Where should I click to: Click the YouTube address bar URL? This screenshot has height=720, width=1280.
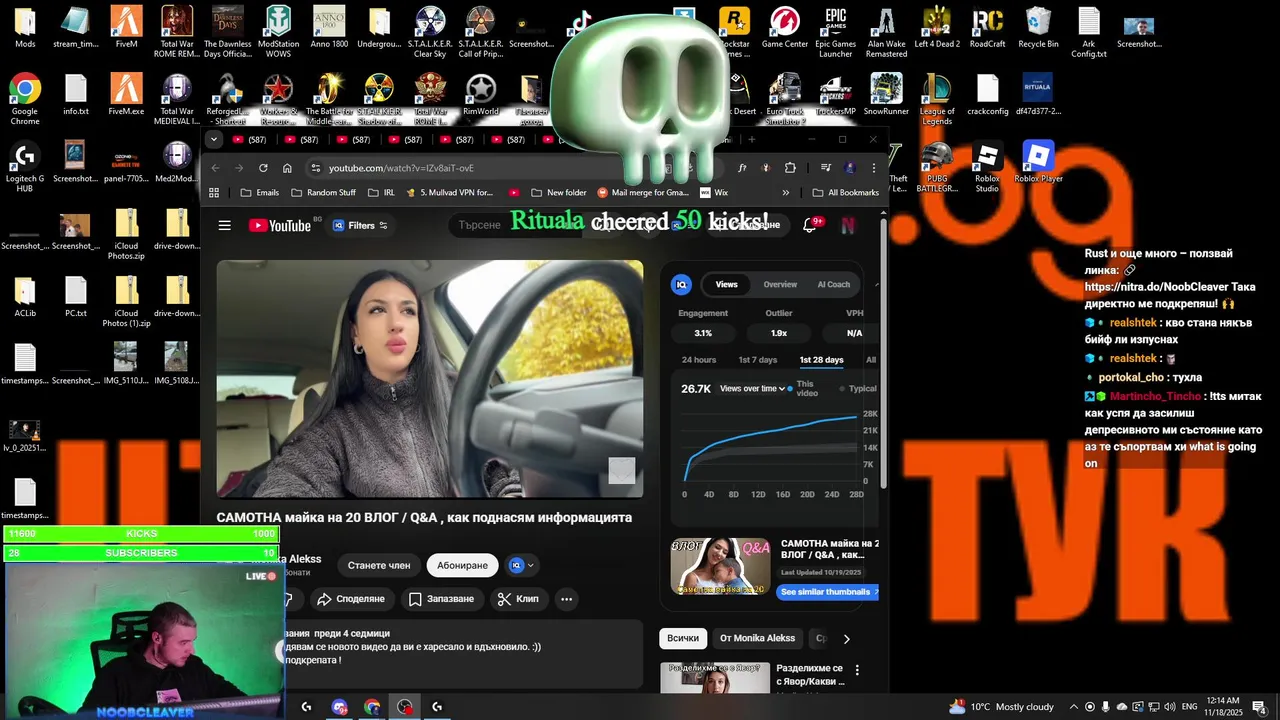pos(401,168)
